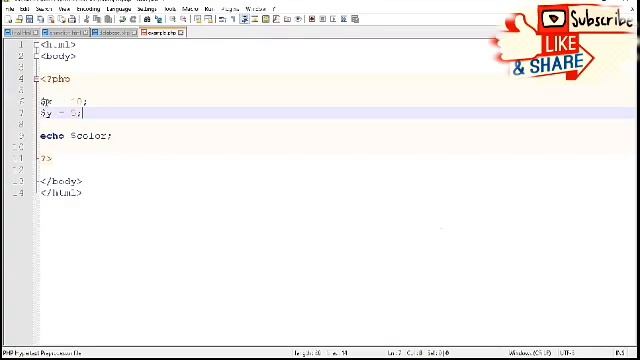Click the closing </html> tag line
The image size is (640, 360).
tap(61, 193)
